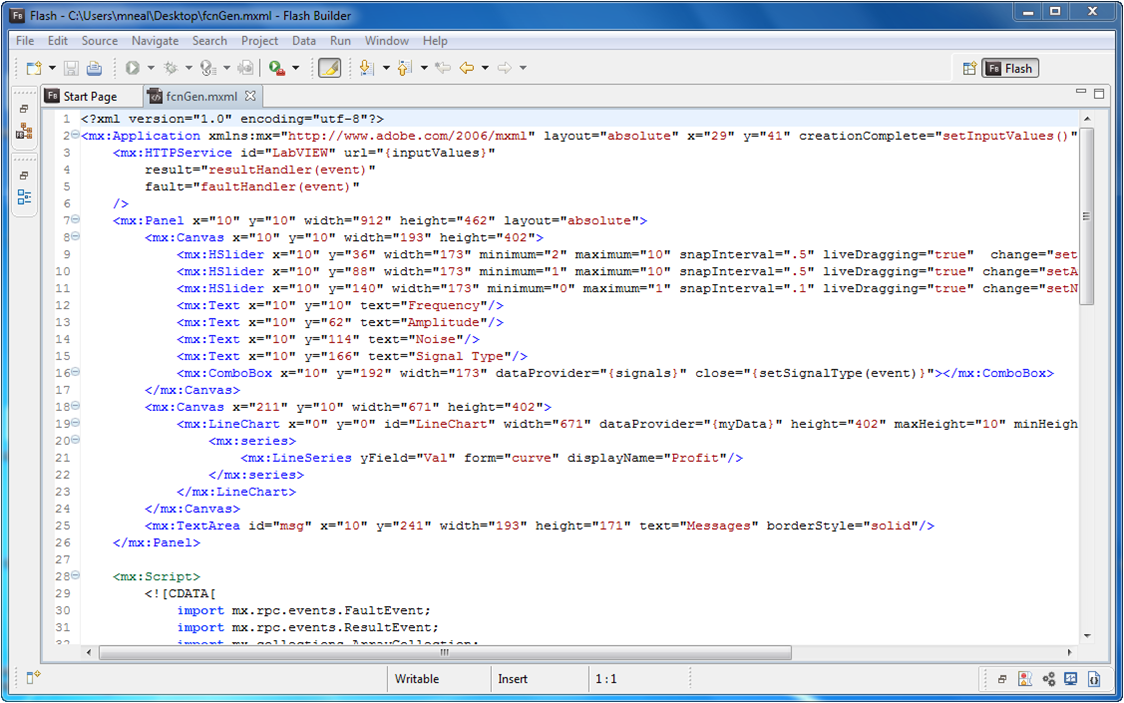1124x703 pixels.
Task: Click the Previous Annotation arrow icon
Action: pyautogui.click(x=404, y=68)
